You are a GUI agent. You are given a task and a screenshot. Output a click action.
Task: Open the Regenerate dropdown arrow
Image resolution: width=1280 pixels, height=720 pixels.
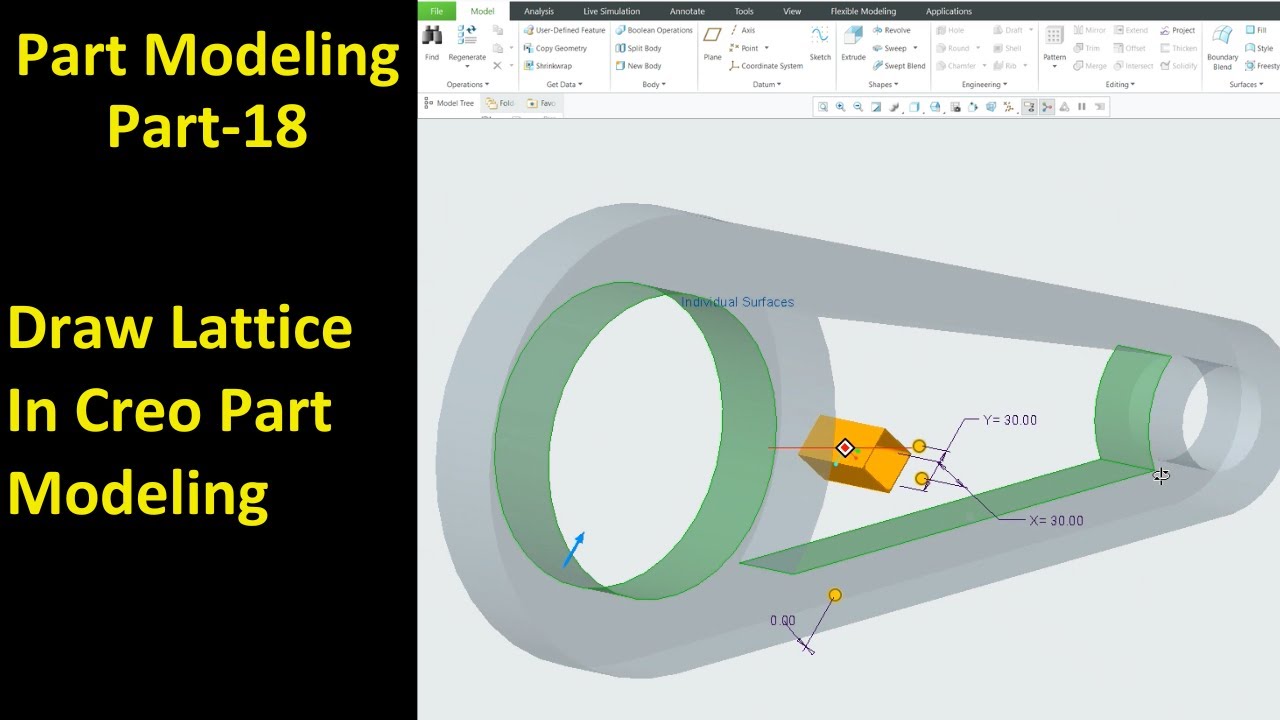tap(467, 67)
